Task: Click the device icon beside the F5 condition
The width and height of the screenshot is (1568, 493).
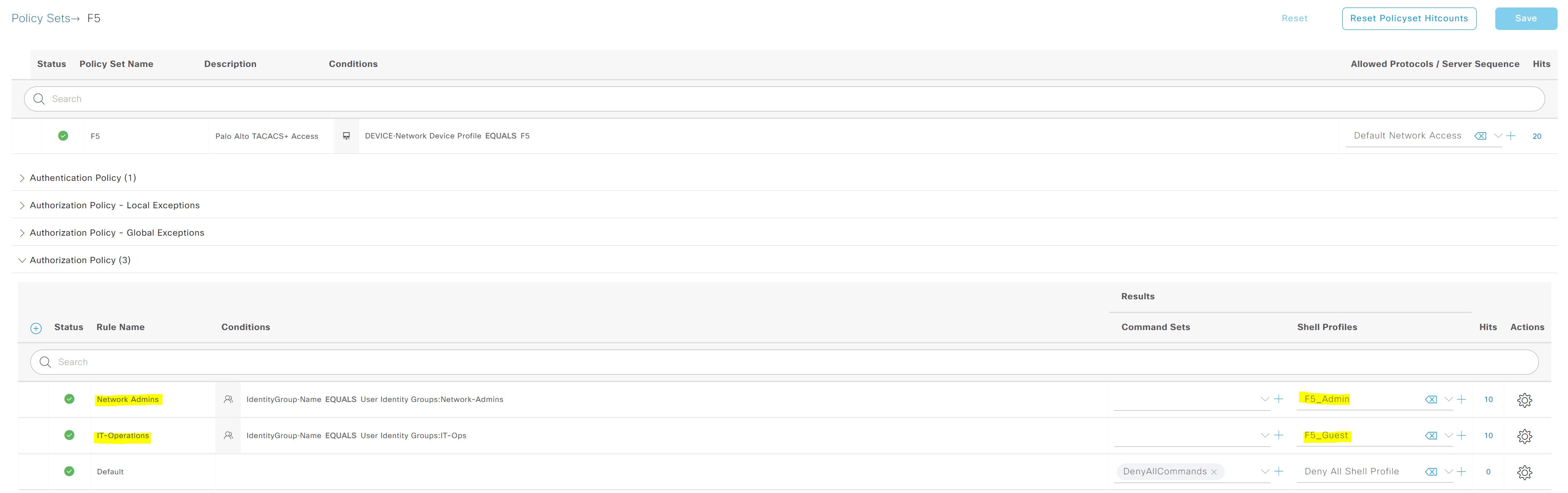Action: (346, 136)
